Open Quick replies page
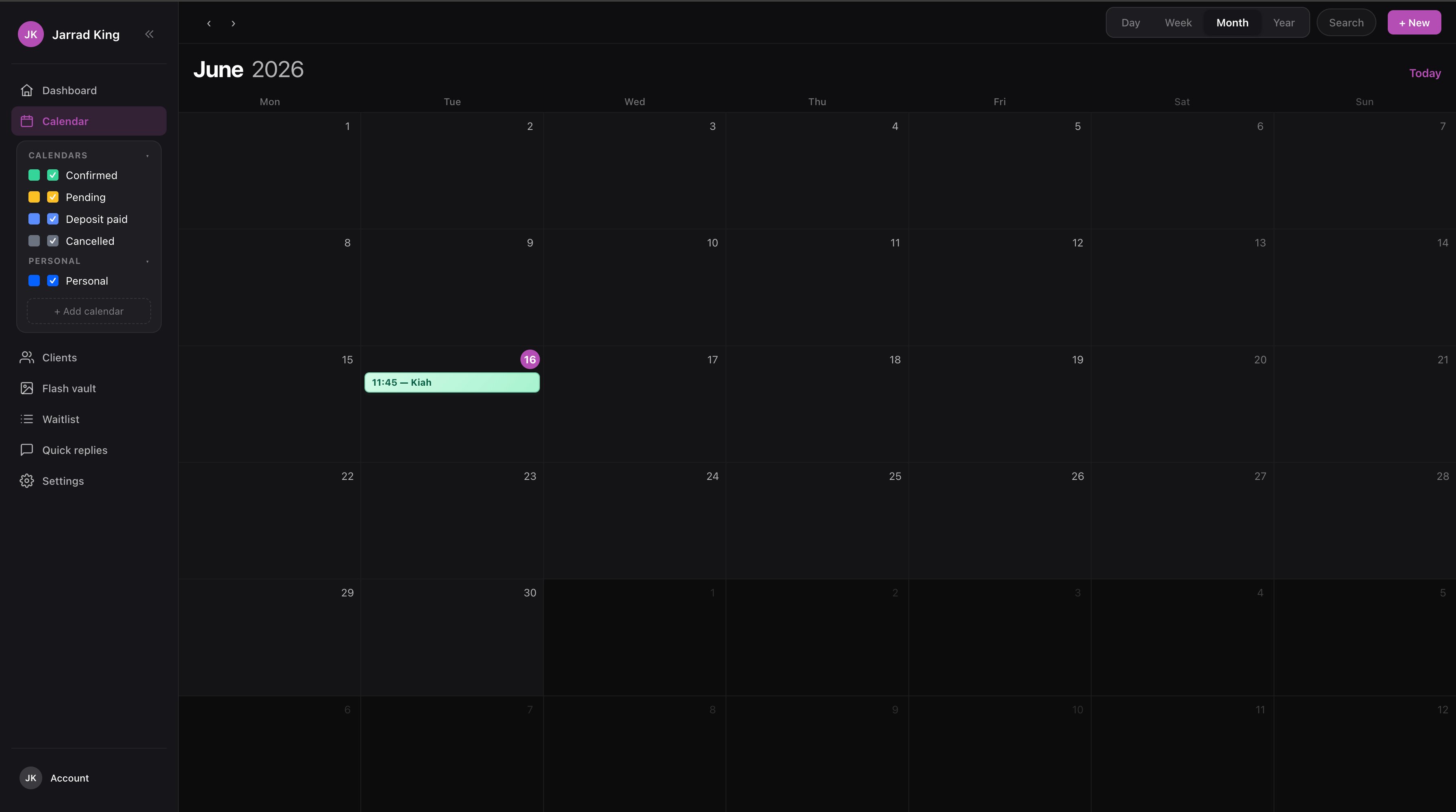The width and height of the screenshot is (1456, 812). coord(89,450)
